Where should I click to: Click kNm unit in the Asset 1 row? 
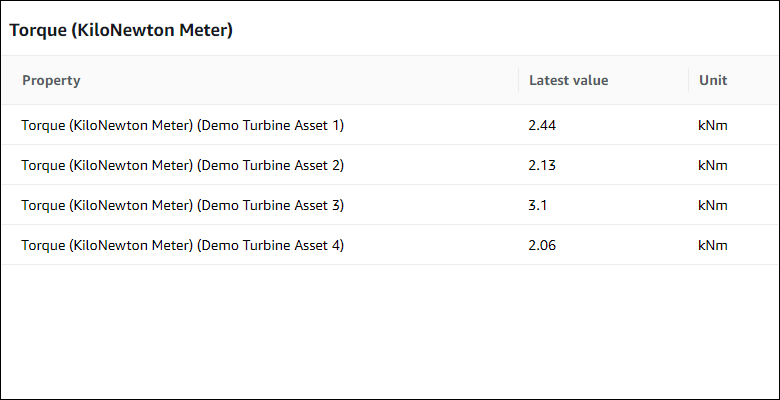coord(712,125)
